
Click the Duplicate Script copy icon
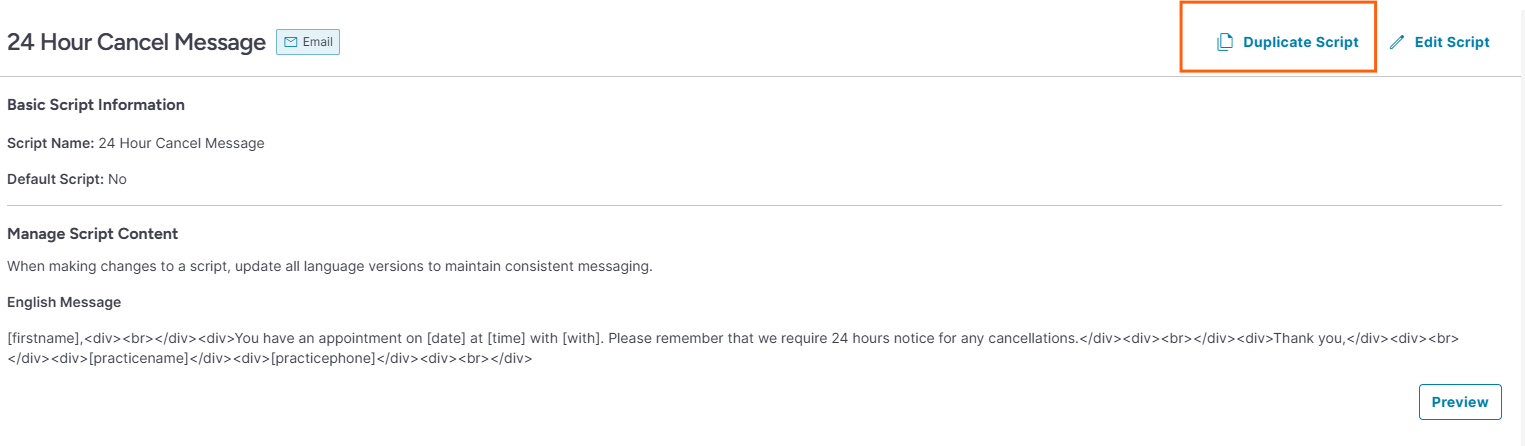(1224, 42)
